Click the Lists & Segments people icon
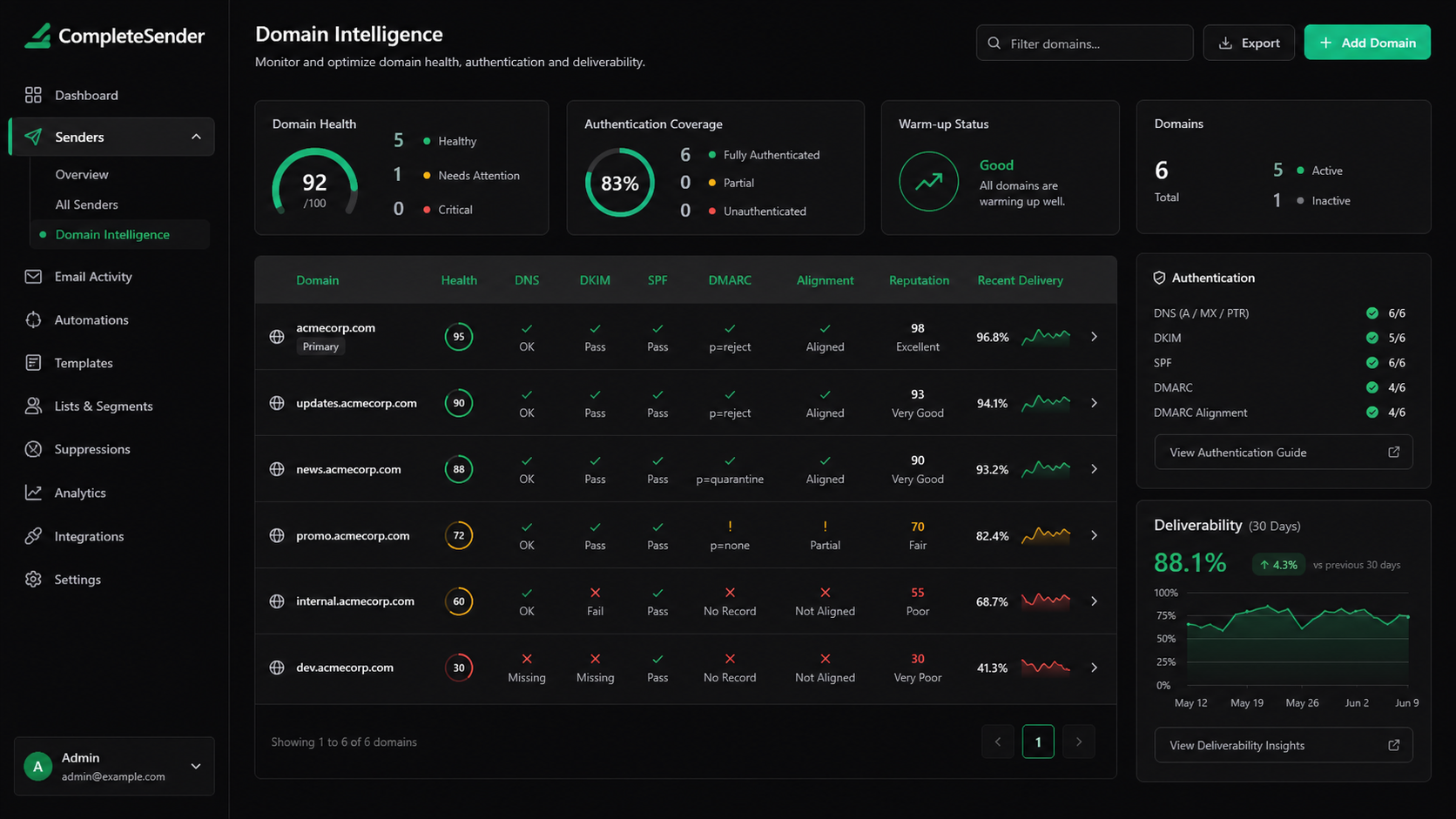The width and height of the screenshot is (1456, 819). (x=33, y=406)
